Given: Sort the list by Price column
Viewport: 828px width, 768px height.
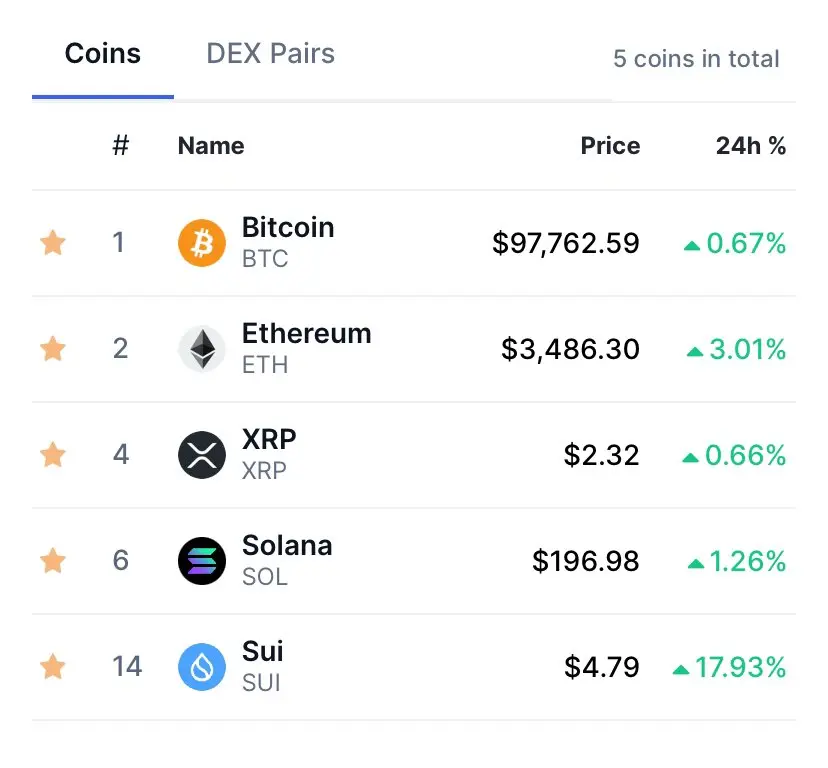Looking at the screenshot, I should (x=610, y=146).
